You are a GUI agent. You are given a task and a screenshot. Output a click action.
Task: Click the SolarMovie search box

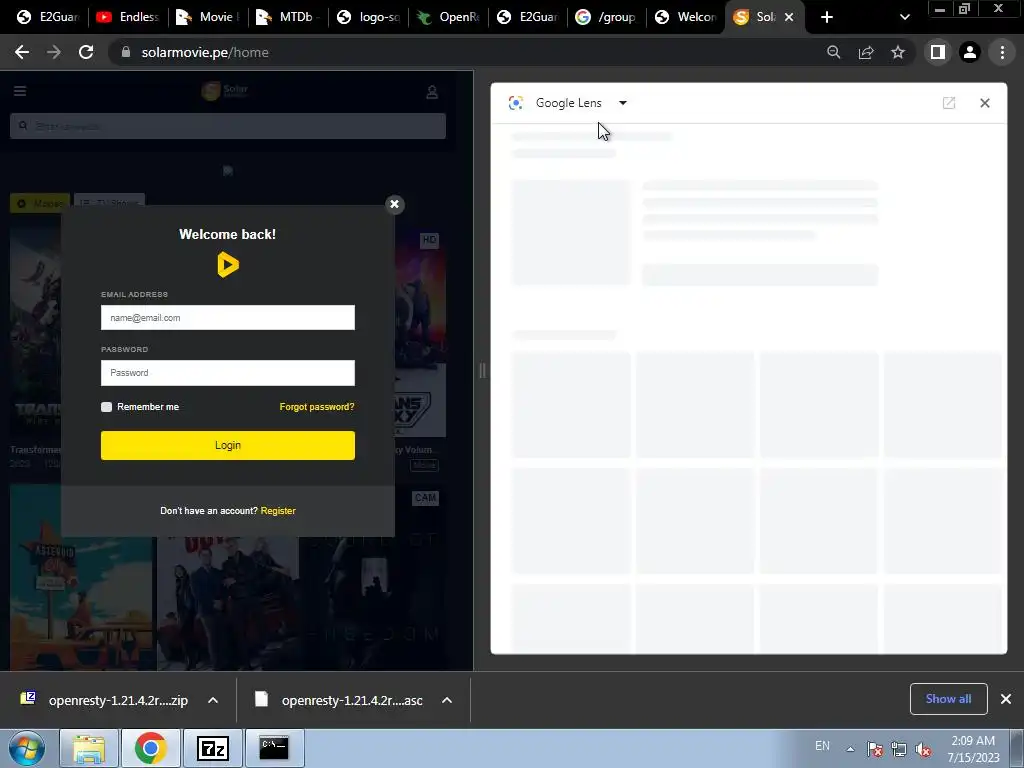pyautogui.click(x=228, y=126)
